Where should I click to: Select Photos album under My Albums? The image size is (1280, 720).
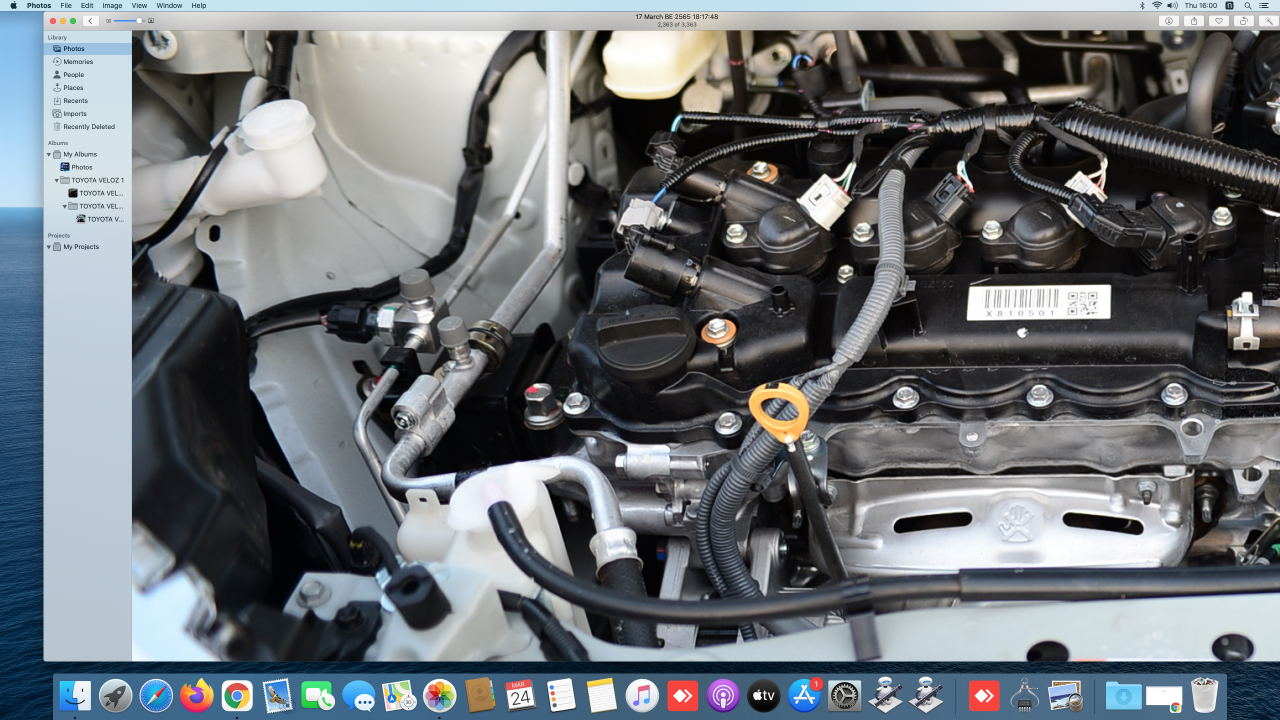tap(81, 167)
